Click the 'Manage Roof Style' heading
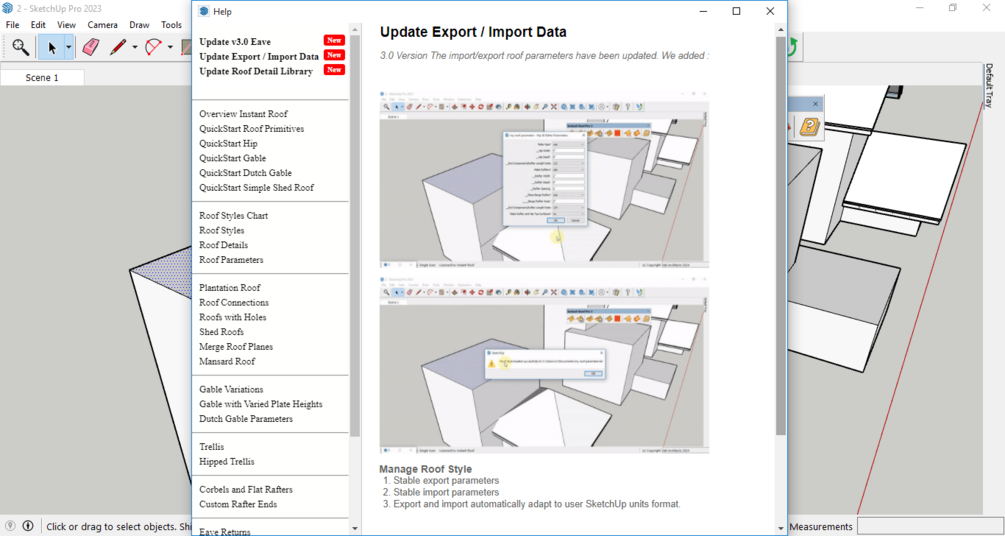Viewport: 1005px width, 536px height. 426,469
